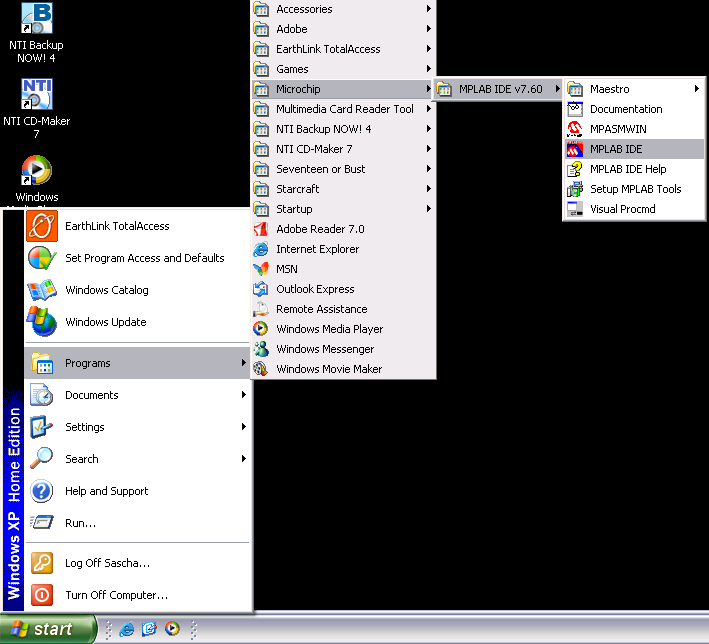Click the MPLAB IDE Help question icon
Screen dimensions: 709x644
(x=575, y=169)
